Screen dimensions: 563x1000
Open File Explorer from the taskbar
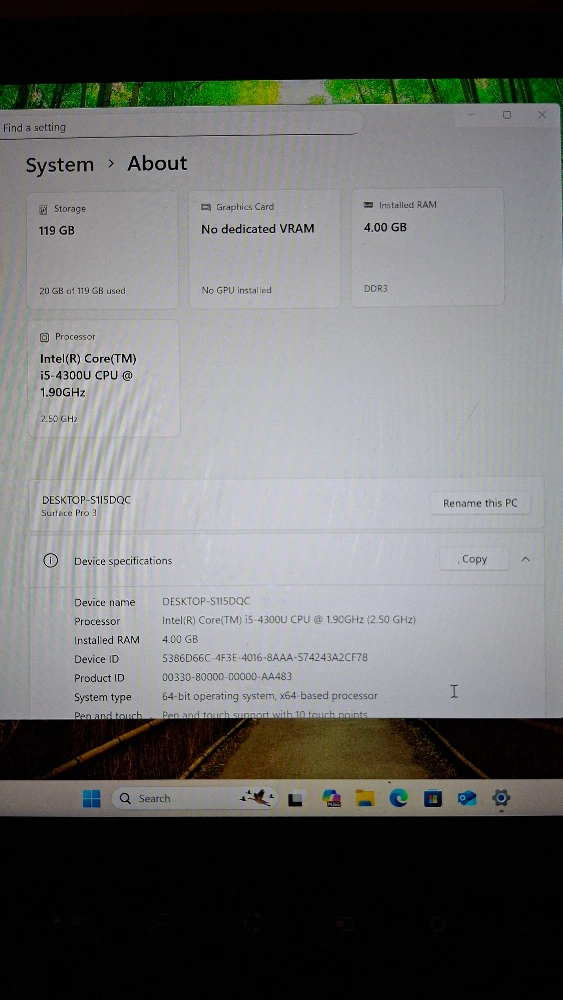coord(365,798)
